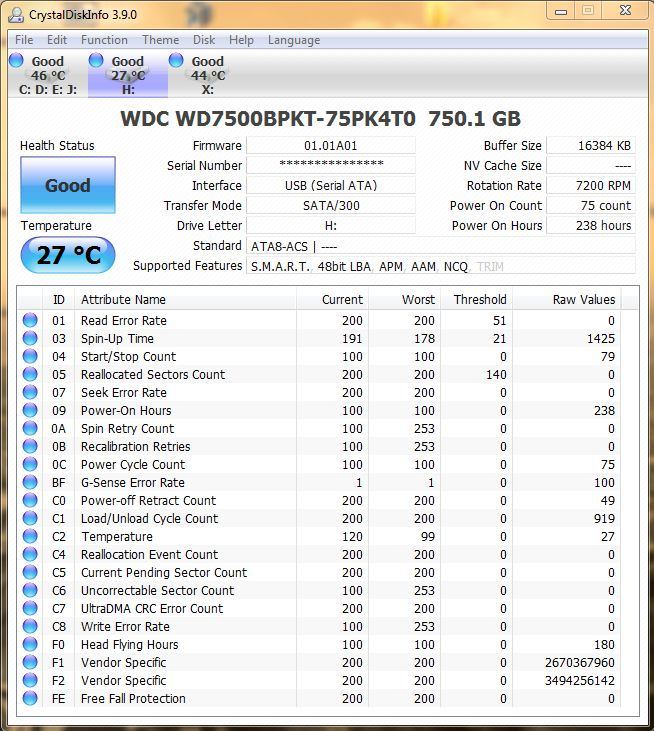
Task: Click the Transfer Mode field SATA/300
Action: pos(330,205)
